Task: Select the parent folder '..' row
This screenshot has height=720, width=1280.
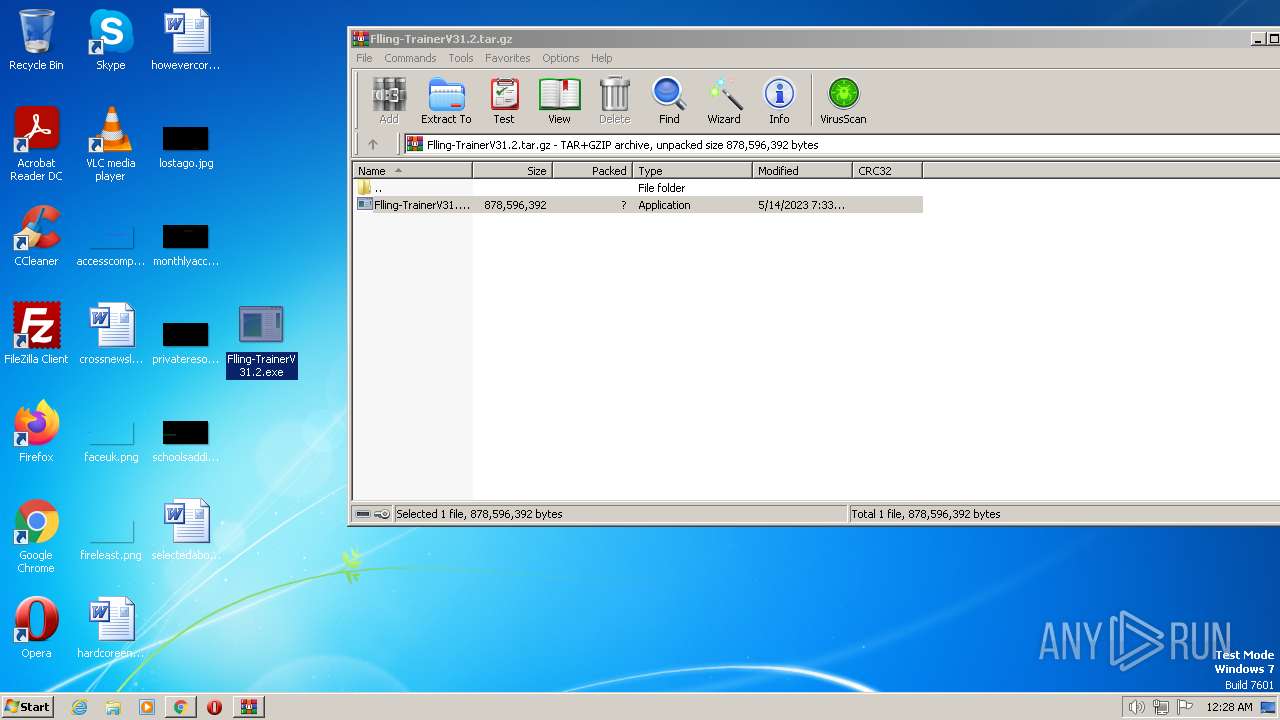Action: [x=638, y=188]
